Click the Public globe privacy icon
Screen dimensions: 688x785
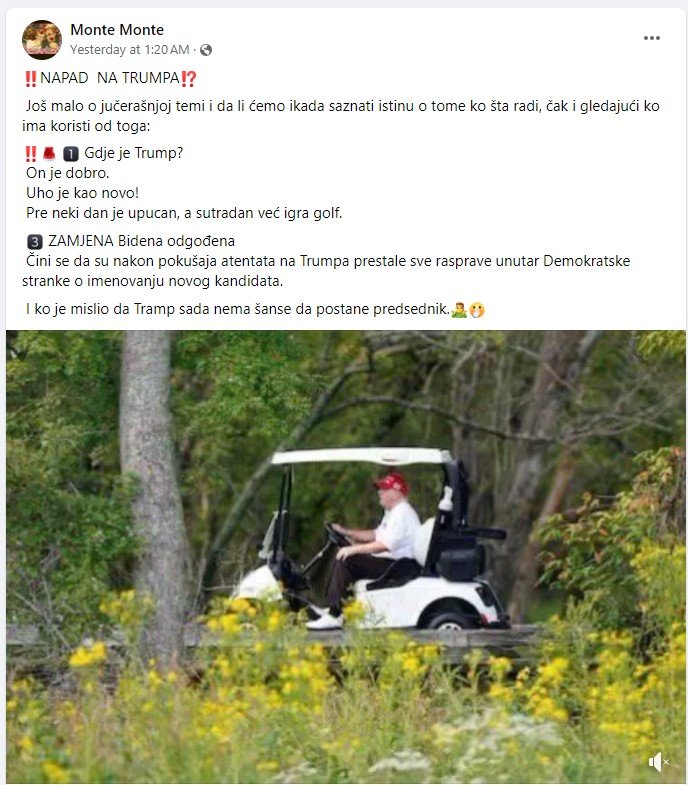[206, 50]
